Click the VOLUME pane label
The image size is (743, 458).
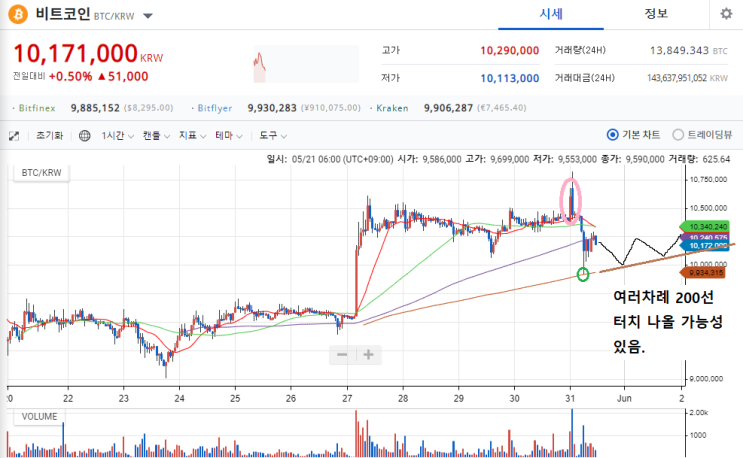pyautogui.click(x=39, y=417)
